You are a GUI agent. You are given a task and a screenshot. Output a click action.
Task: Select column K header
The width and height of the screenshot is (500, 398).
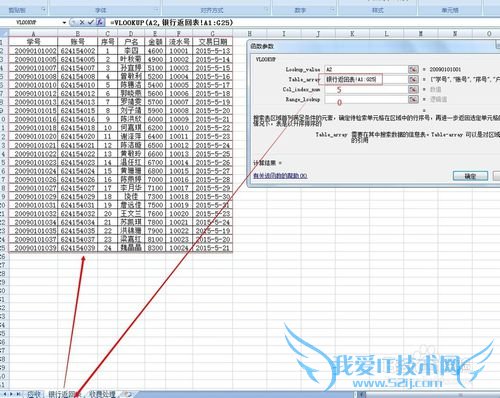(x=352, y=33)
